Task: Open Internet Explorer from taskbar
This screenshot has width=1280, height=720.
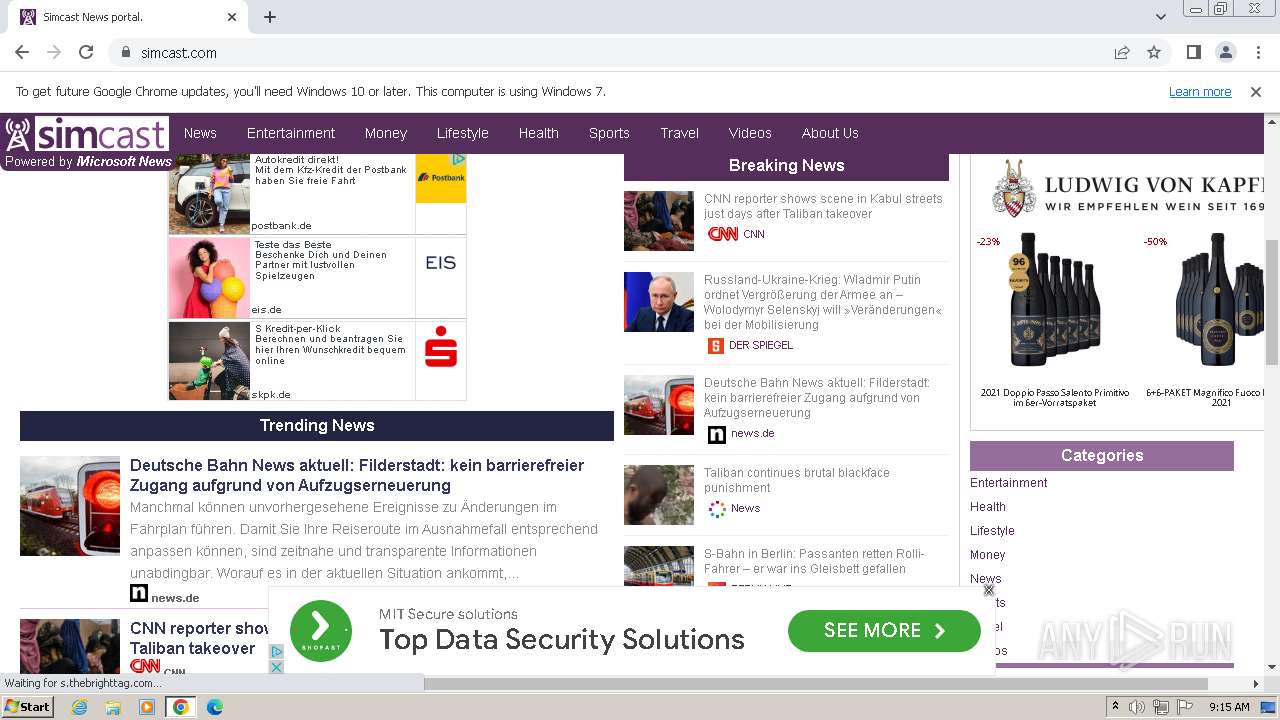Action: (80, 707)
